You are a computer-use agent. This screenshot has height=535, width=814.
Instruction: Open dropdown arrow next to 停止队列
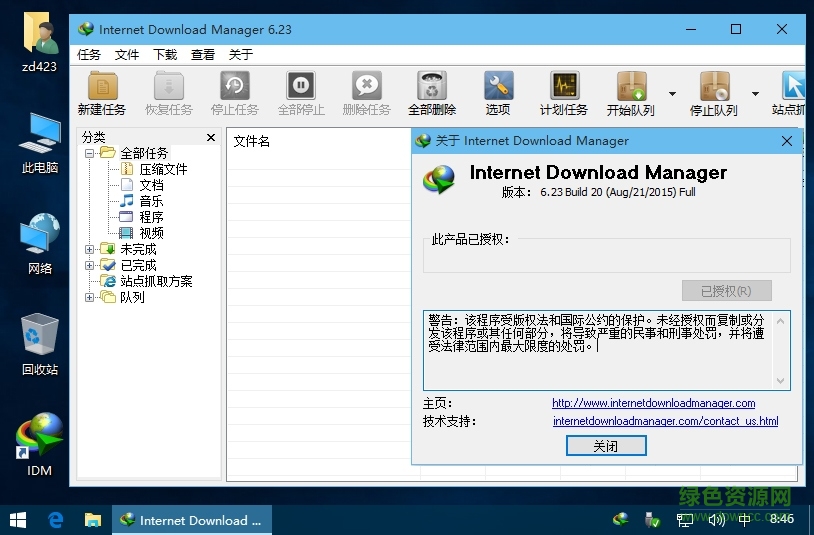pos(755,94)
